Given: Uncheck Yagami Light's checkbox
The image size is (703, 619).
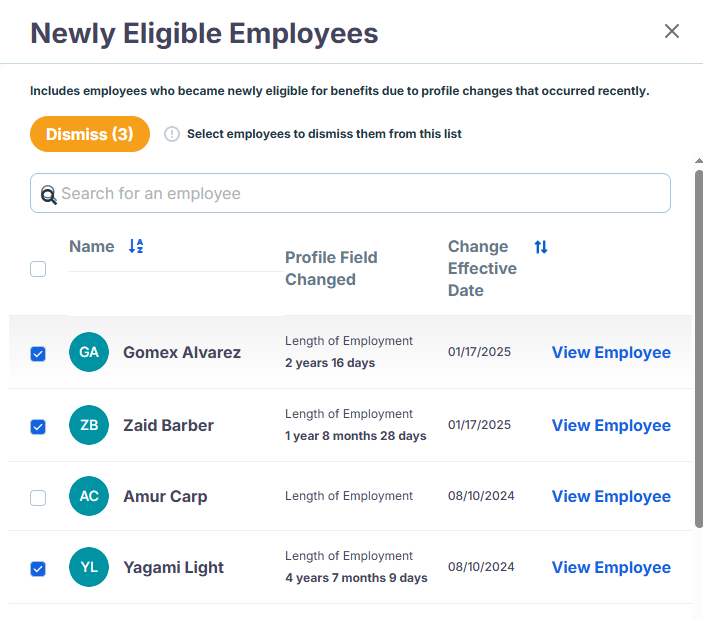Looking at the screenshot, I should coord(38,569).
